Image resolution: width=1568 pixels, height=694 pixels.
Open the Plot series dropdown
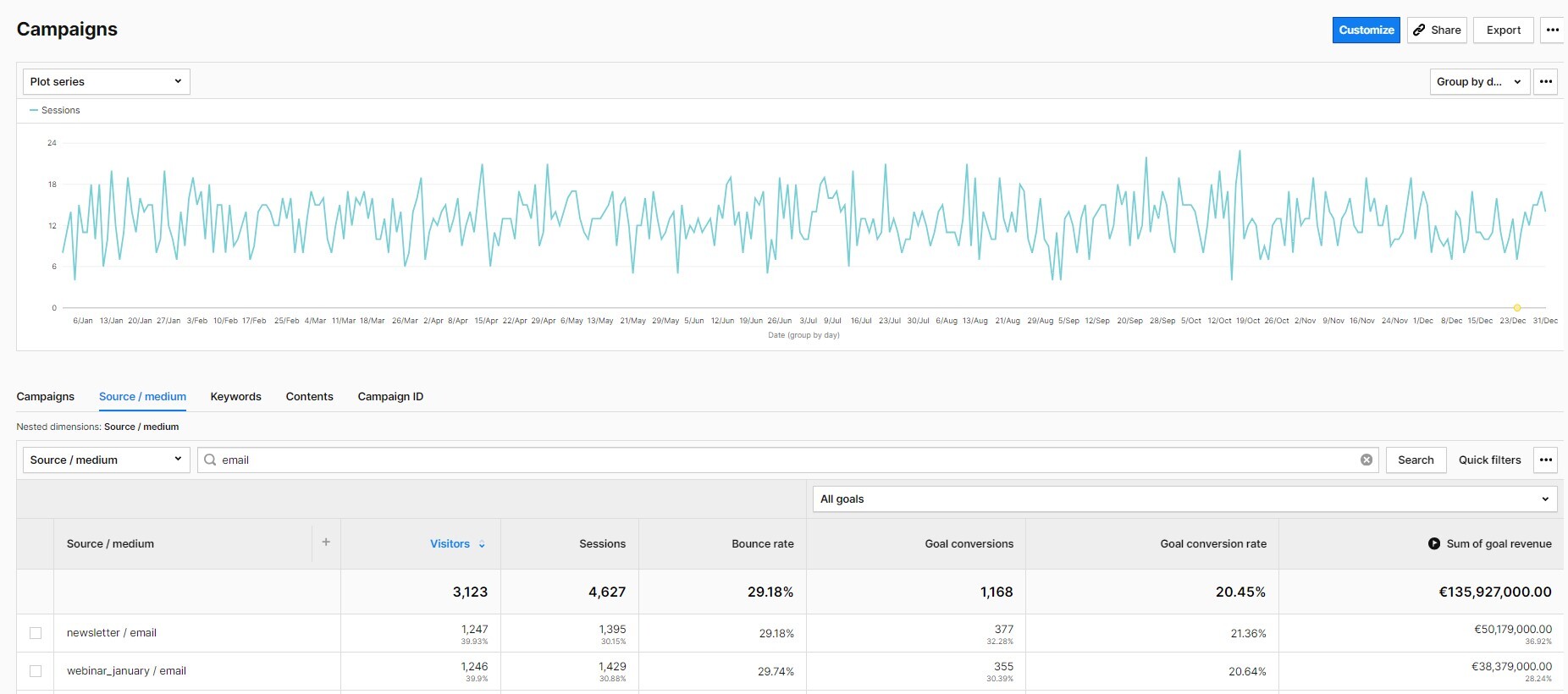coord(106,82)
